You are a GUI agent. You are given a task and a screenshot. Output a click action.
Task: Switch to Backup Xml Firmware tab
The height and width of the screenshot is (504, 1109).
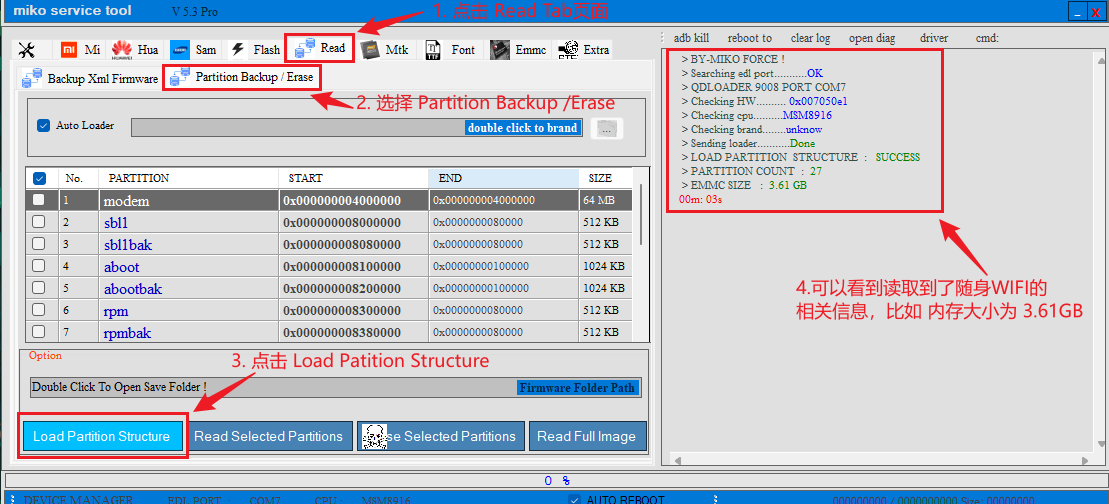coord(90,78)
